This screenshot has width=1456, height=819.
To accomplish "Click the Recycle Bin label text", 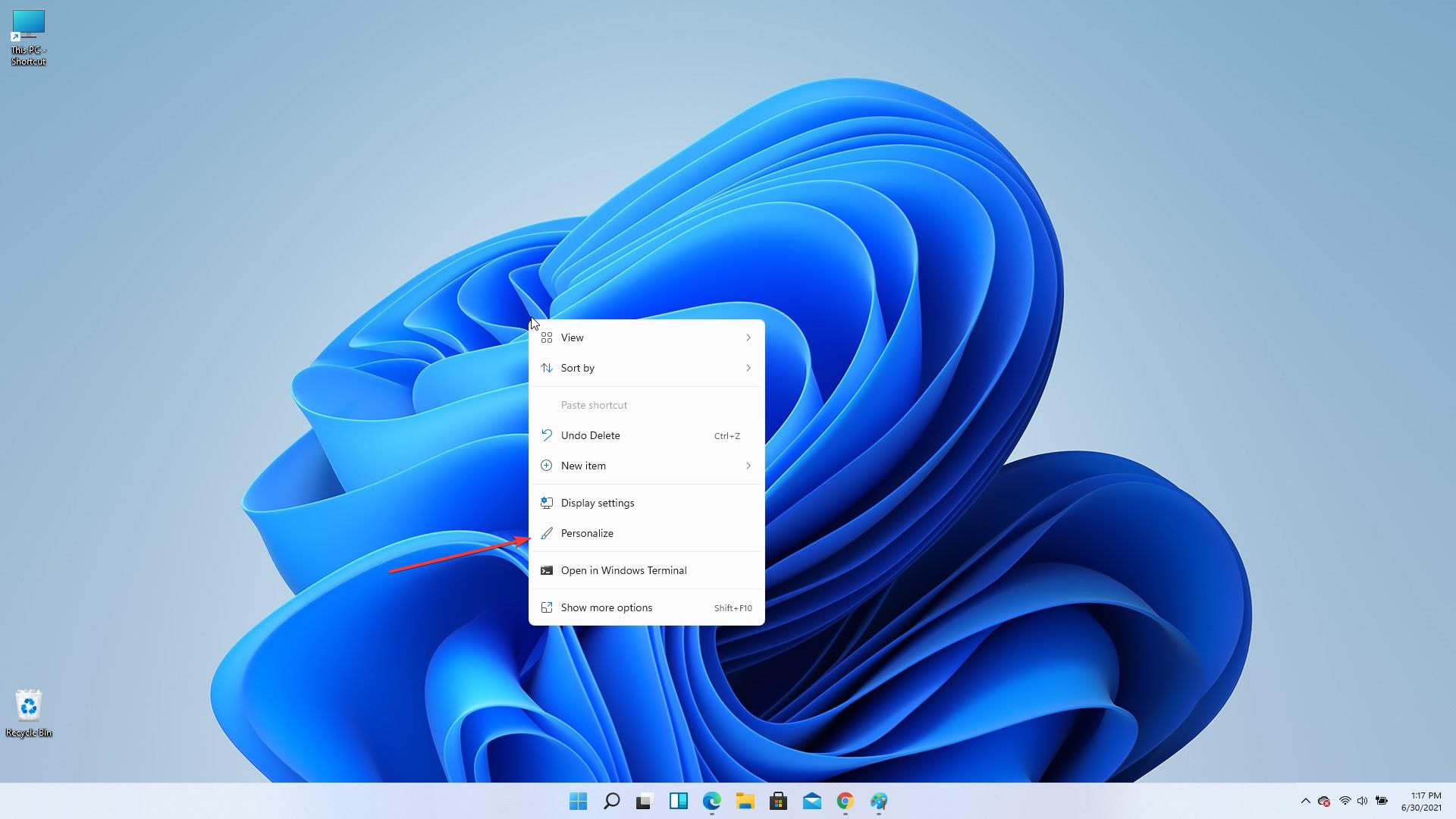I will click(29, 733).
